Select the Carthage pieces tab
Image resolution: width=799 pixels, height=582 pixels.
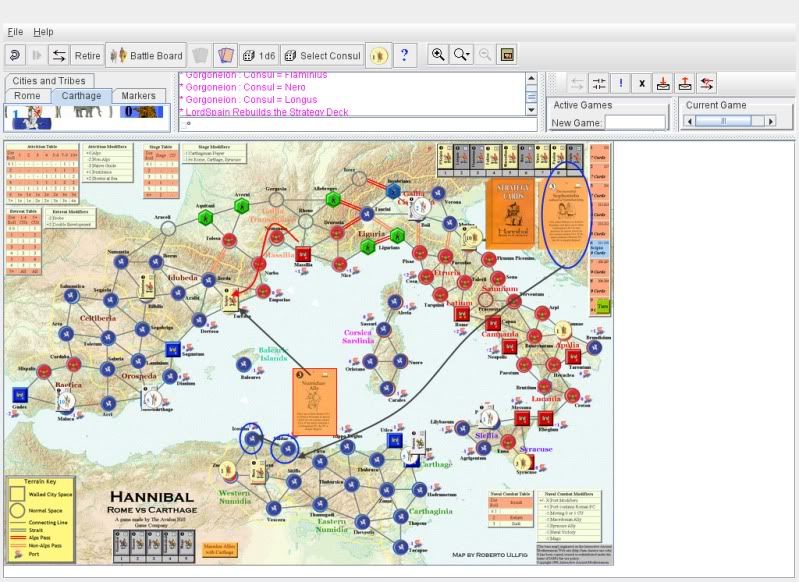81,96
